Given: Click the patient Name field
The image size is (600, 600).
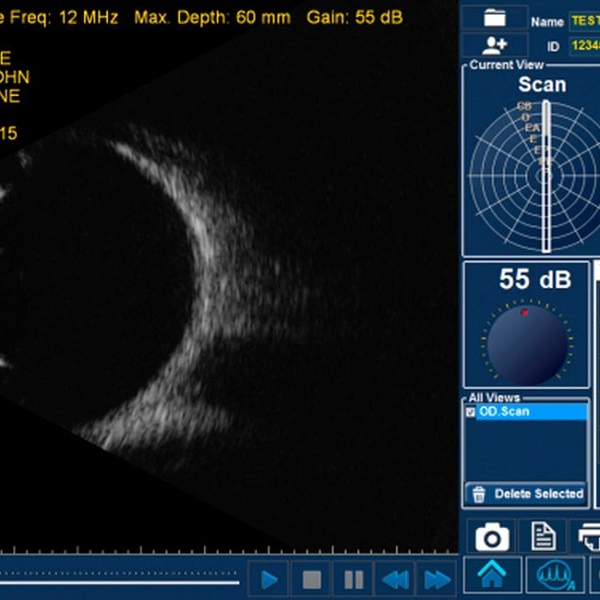Looking at the screenshot, I should tap(585, 21).
